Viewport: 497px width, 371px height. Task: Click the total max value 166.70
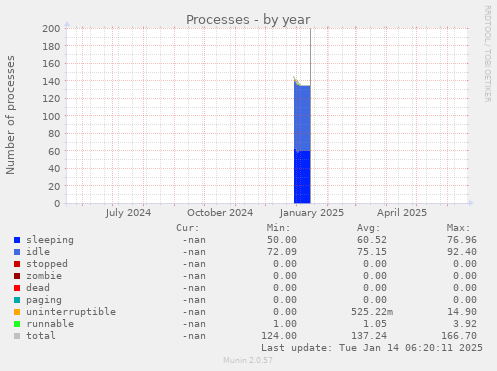(459, 336)
